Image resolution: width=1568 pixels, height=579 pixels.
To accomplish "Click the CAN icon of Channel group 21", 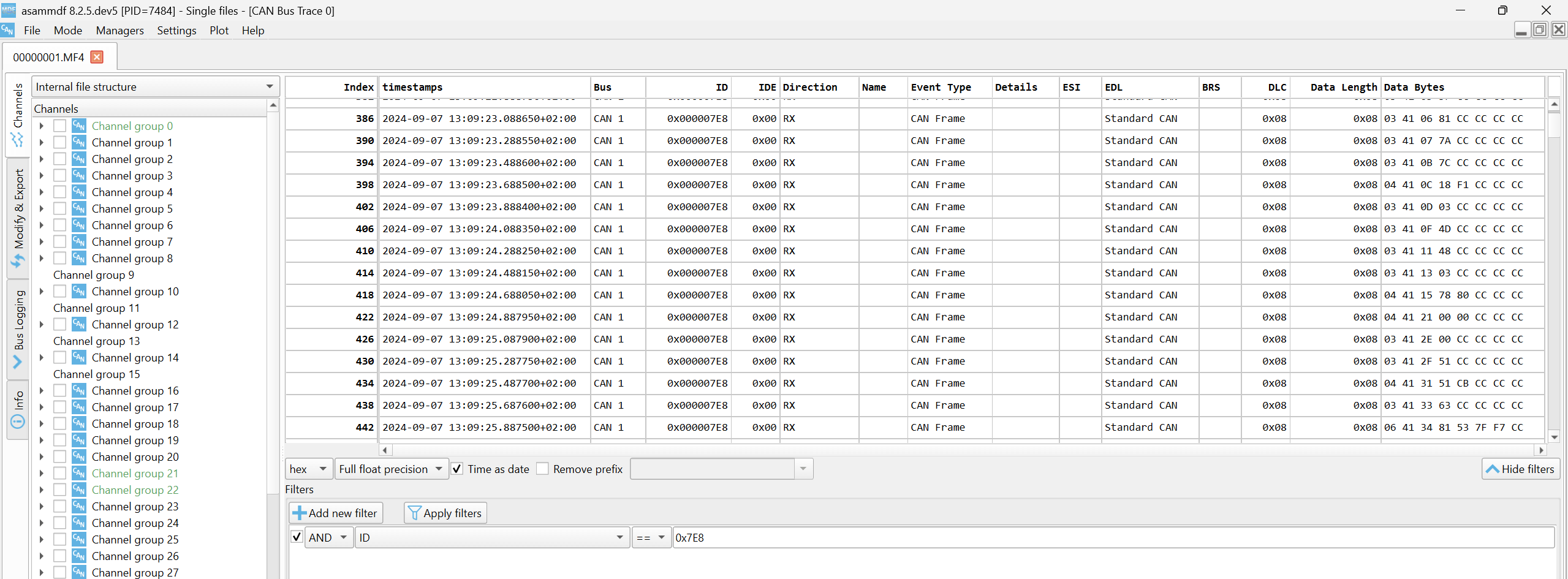I will pos(79,473).
